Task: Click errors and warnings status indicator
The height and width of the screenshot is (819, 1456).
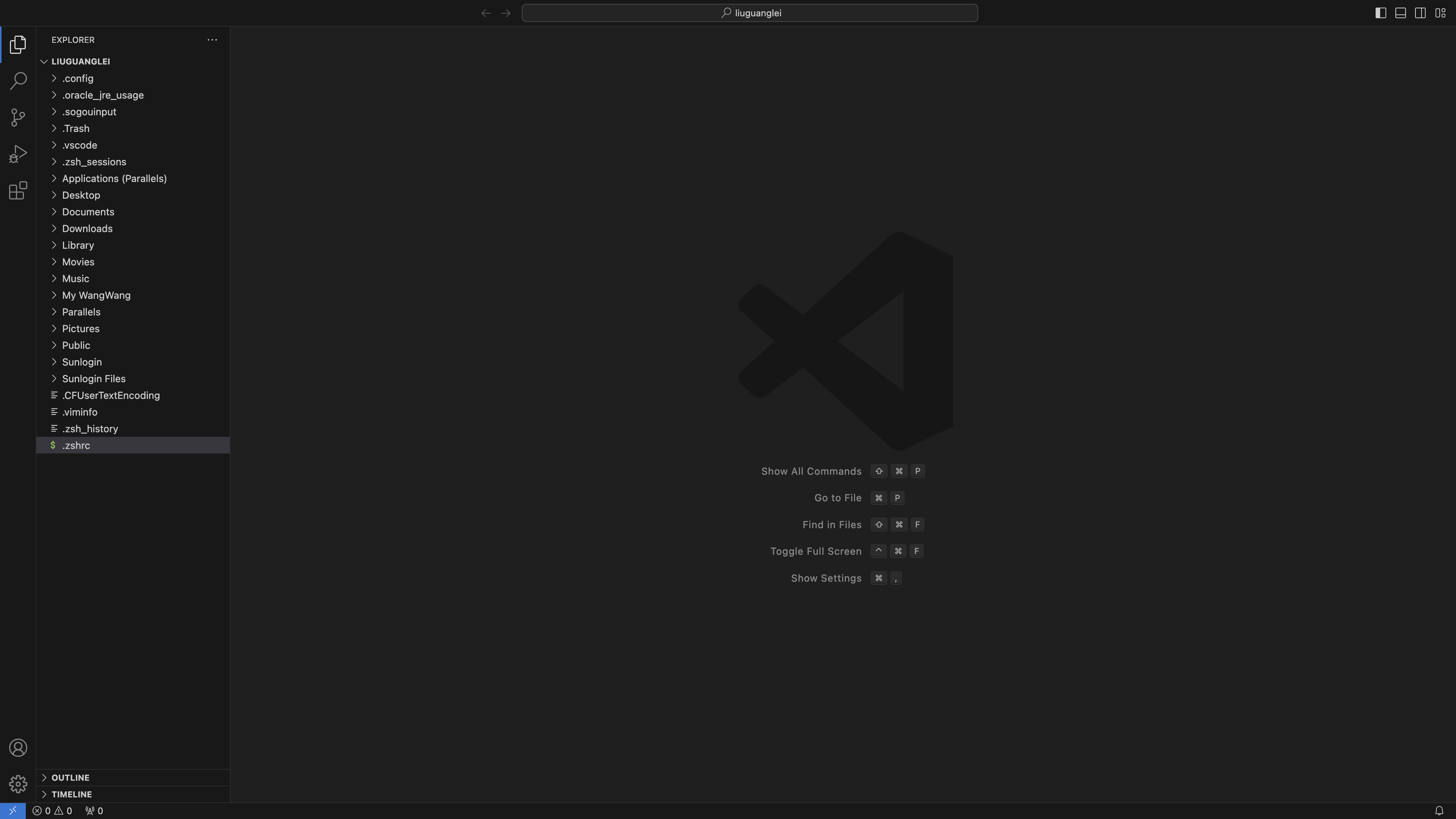Action: [52, 811]
